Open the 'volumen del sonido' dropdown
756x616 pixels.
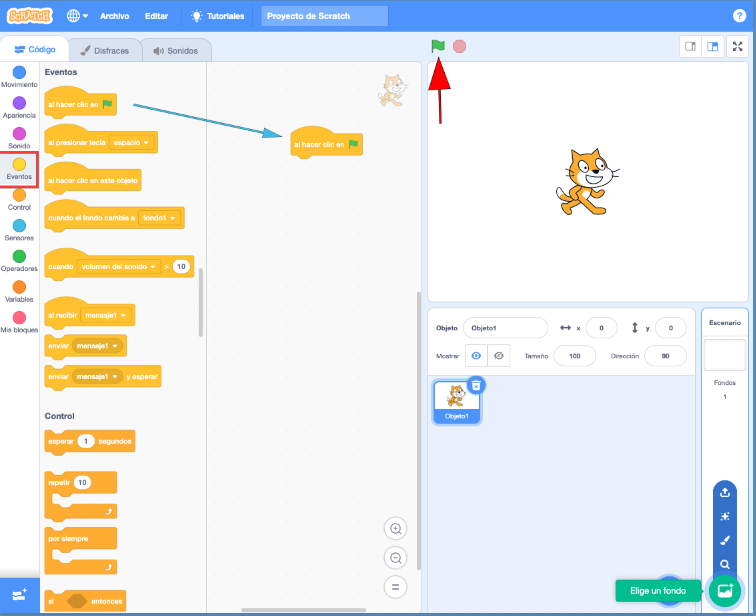118,267
